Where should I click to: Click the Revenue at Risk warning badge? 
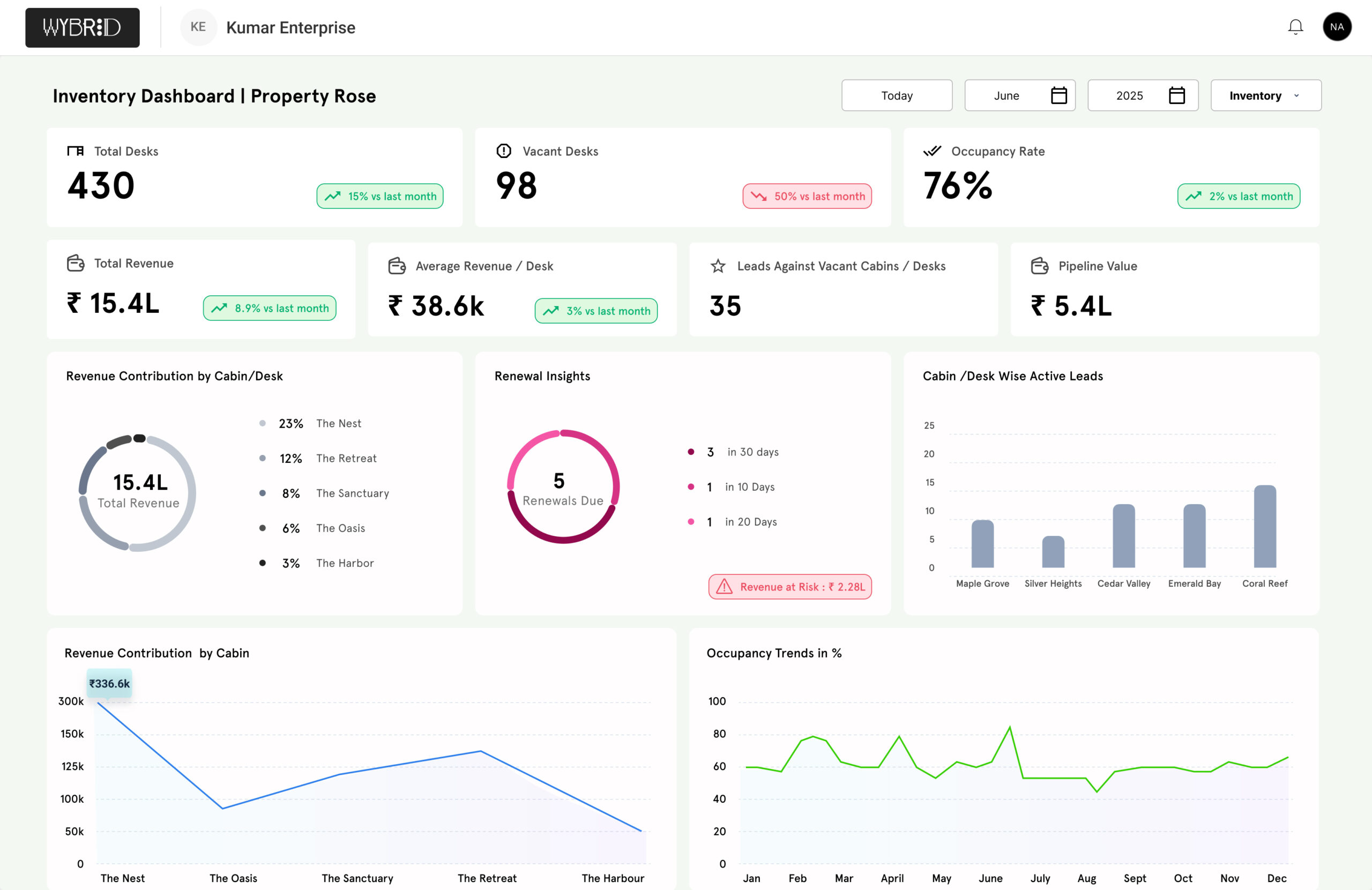[790, 587]
